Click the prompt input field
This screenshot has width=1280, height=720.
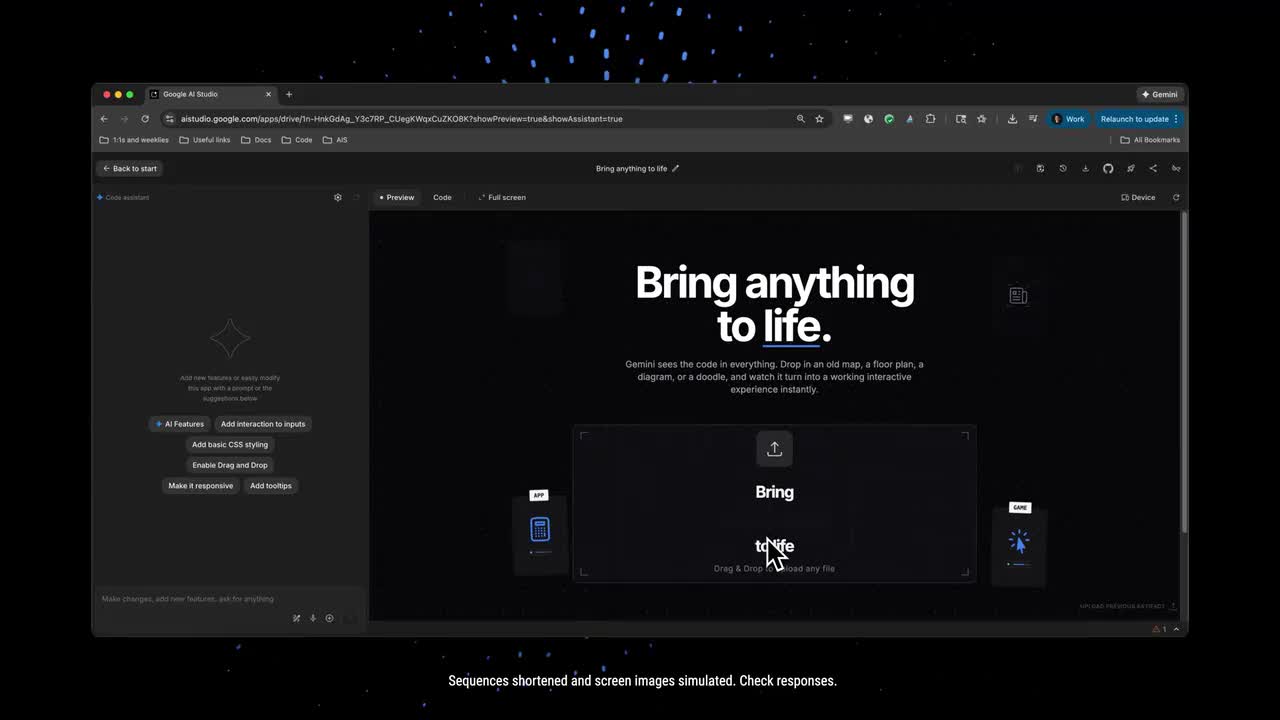(229, 599)
